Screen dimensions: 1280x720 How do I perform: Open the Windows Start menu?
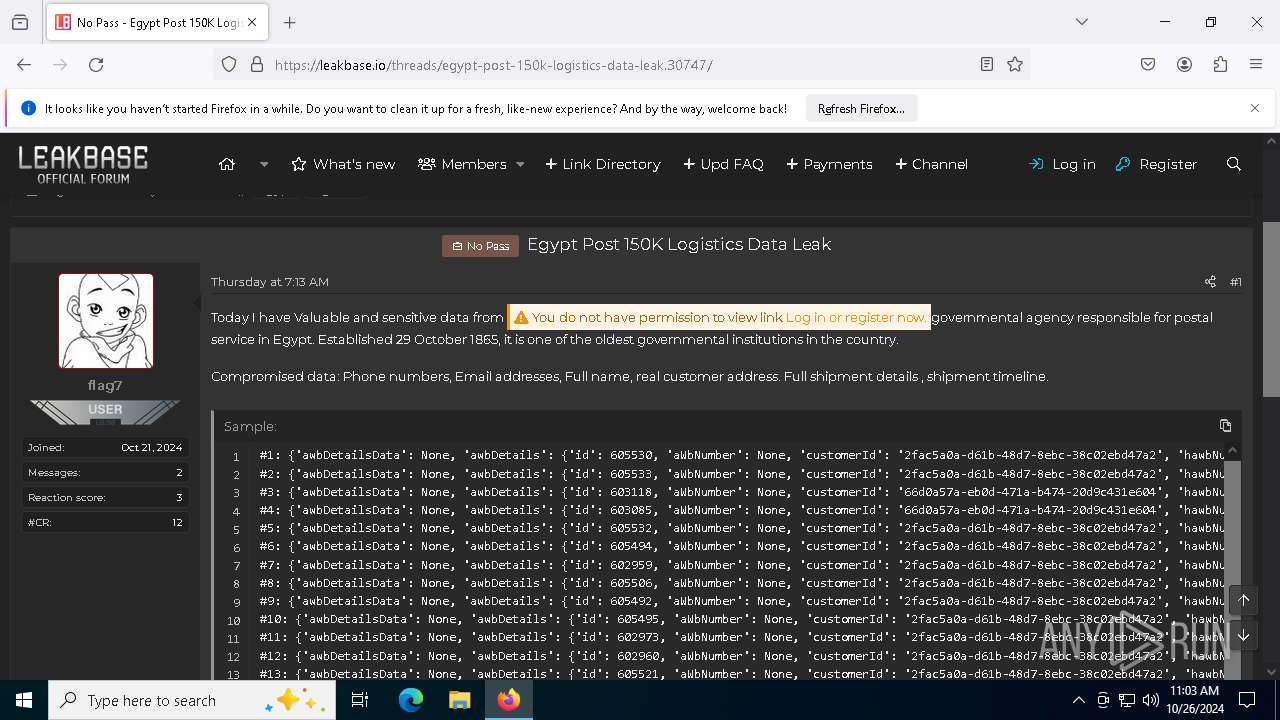pos(24,700)
